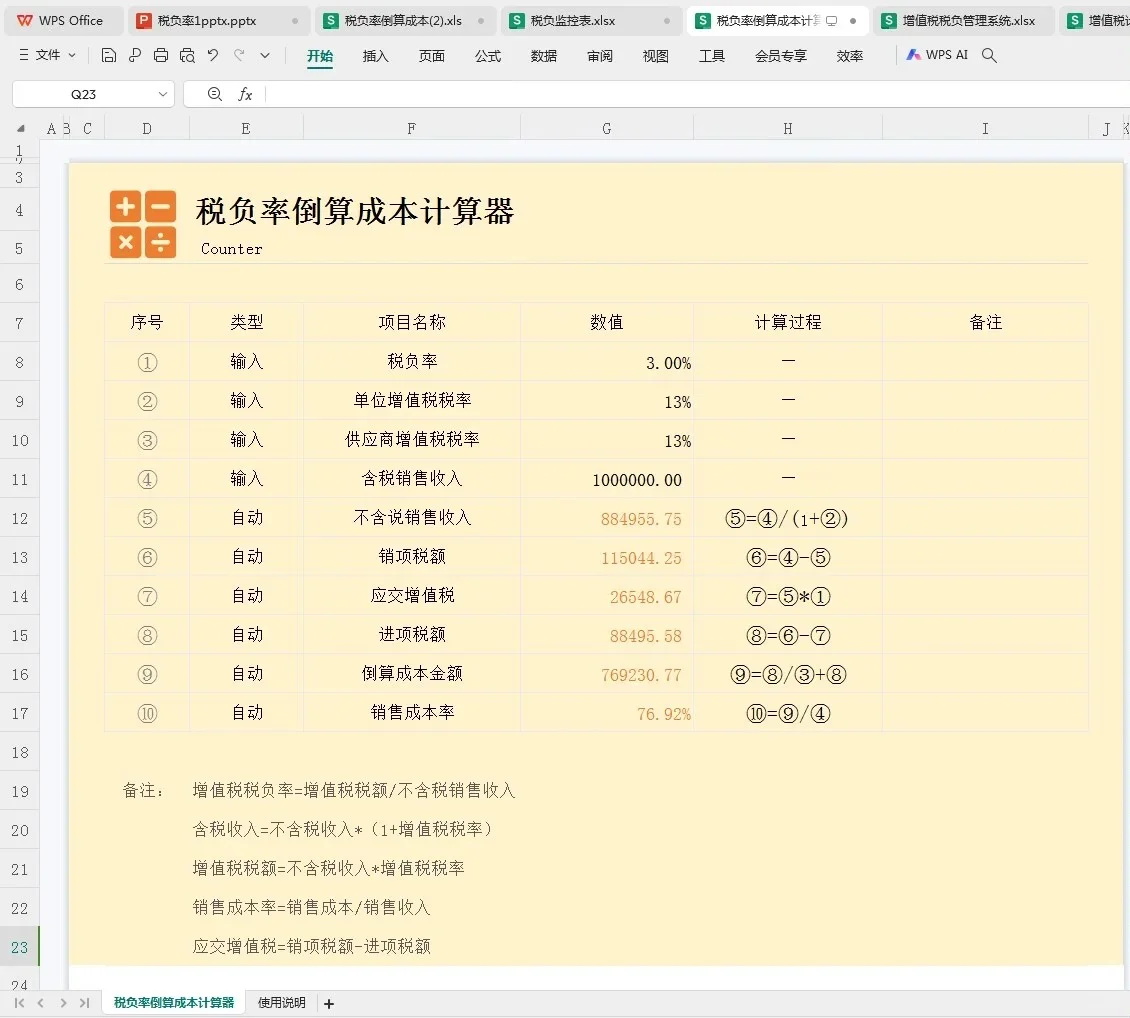Image resolution: width=1130 pixels, height=1018 pixels.
Task: Expand quick access toolbar chevron
Action: pos(265,55)
